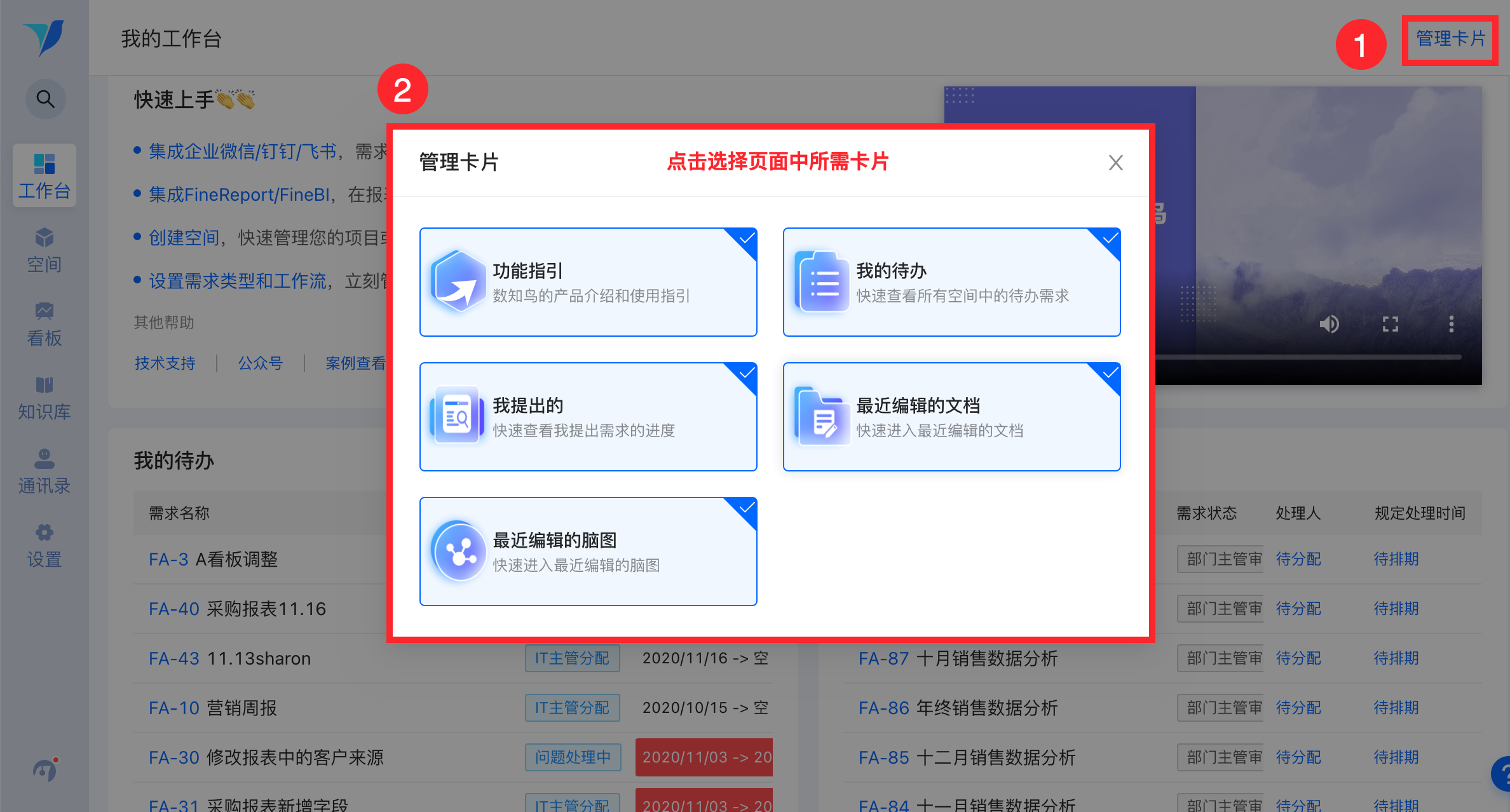The width and height of the screenshot is (1510, 812).
Task: Deselect the 我提出的 card
Action: pos(588,417)
